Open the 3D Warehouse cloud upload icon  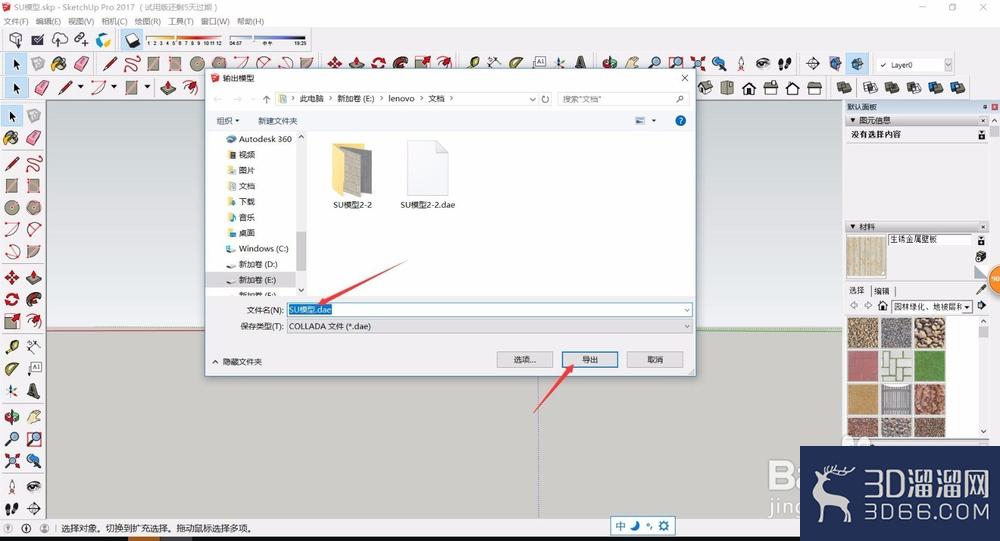click(x=59, y=40)
